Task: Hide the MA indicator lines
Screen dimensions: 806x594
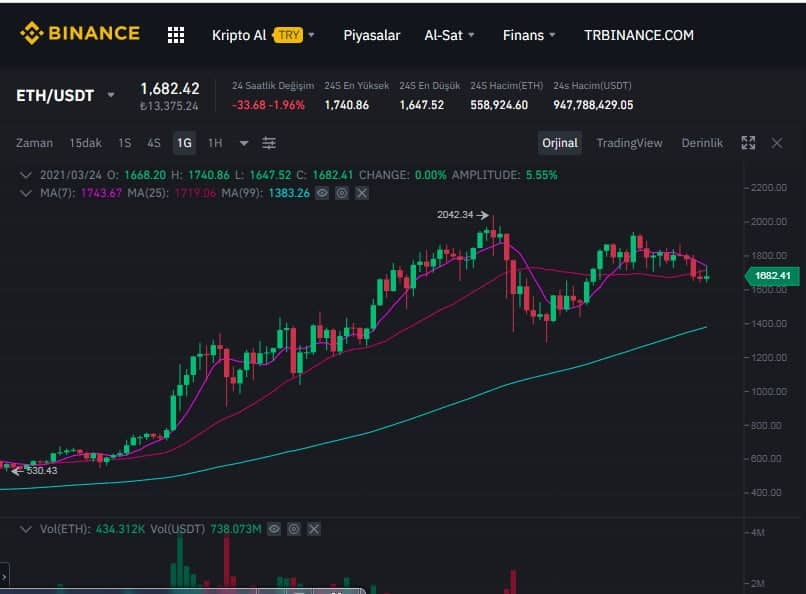Action: [322, 192]
